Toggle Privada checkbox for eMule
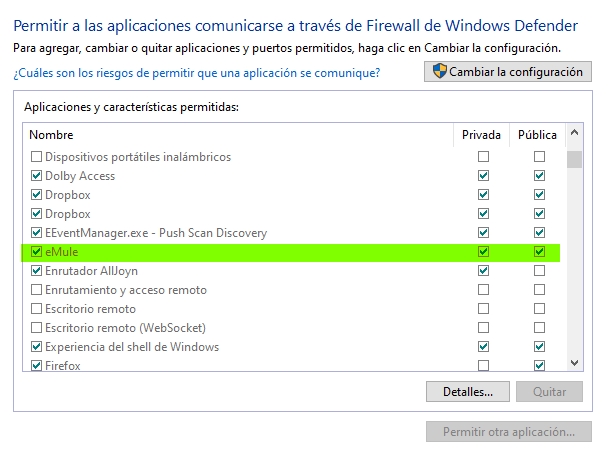Image resolution: width=616 pixels, height=453 pixels. pos(483,251)
